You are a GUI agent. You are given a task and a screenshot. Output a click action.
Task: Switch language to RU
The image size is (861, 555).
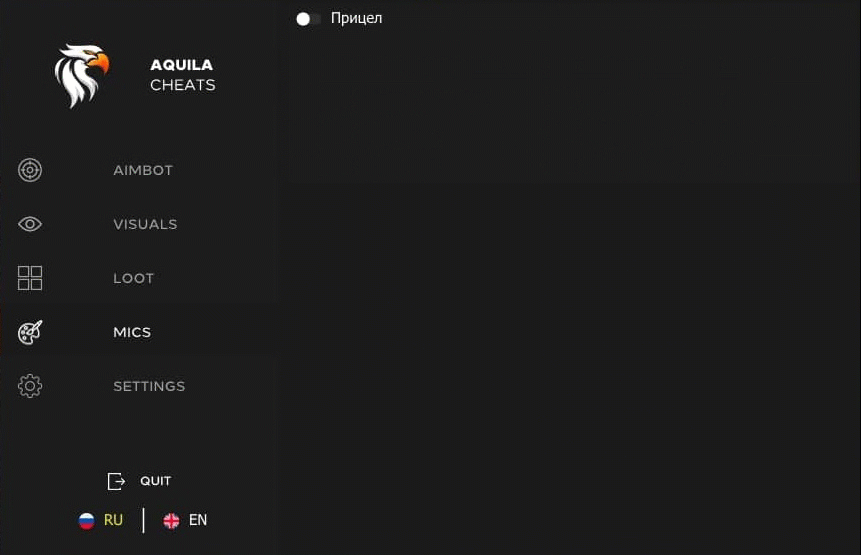[x=113, y=520]
